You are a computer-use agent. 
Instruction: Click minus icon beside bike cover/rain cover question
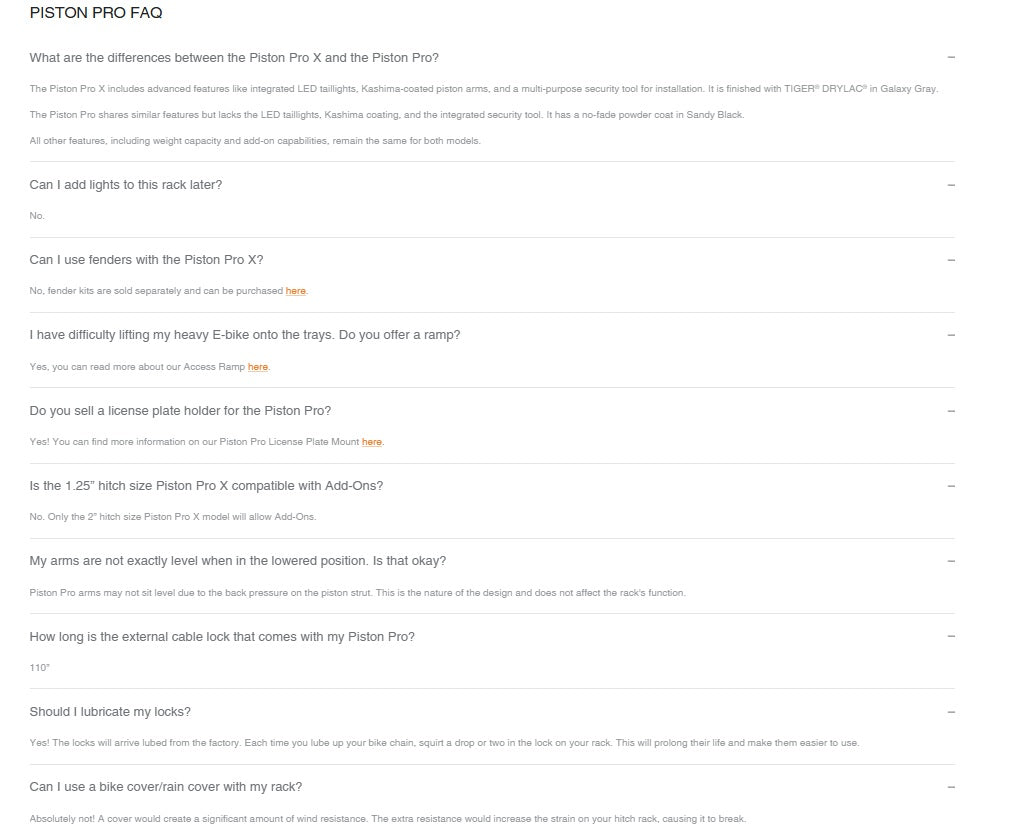tap(950, 787)
